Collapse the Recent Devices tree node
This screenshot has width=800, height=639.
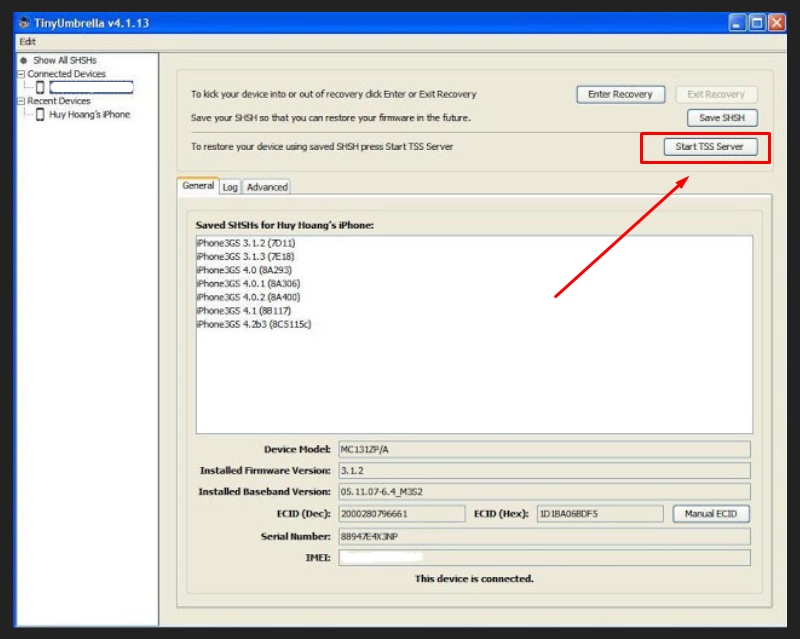[x=21, y=101]
